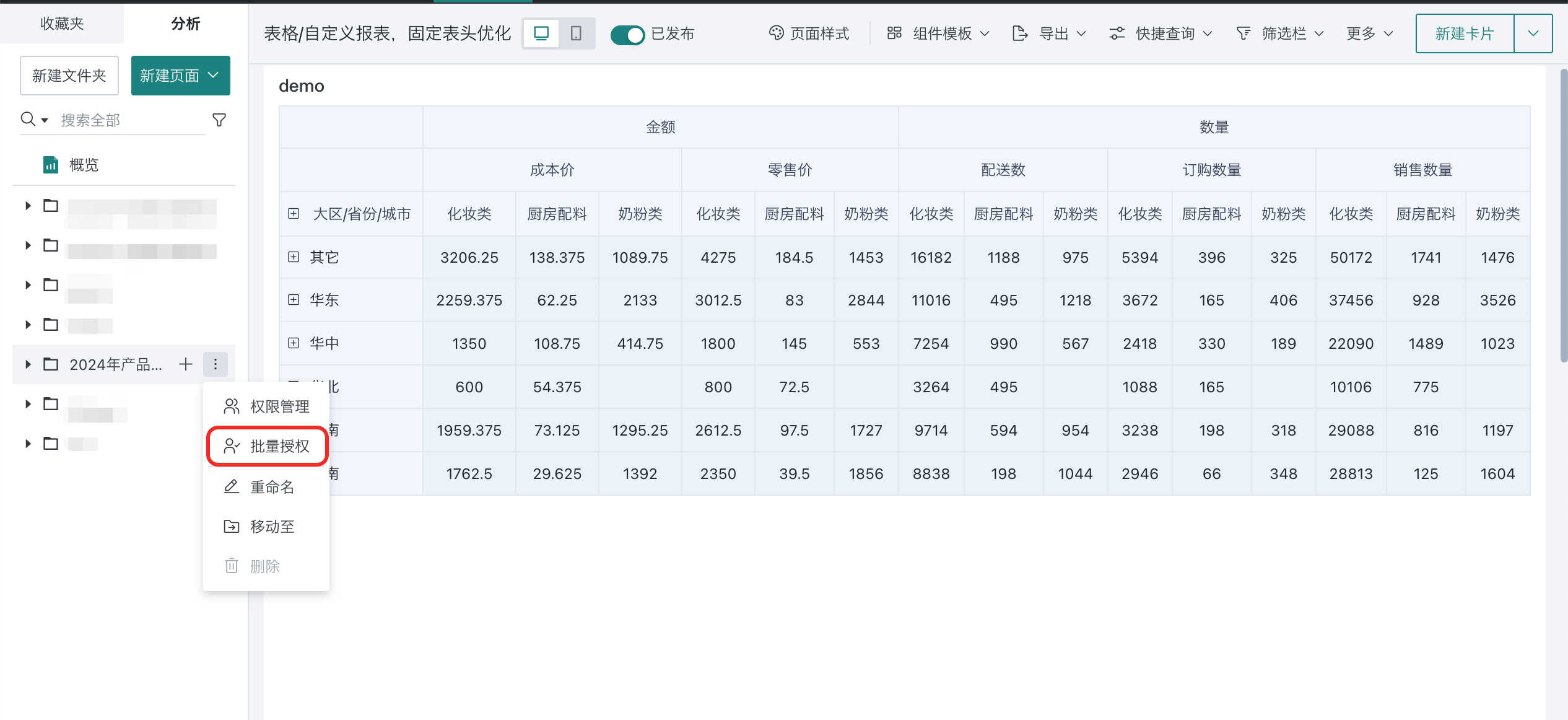Switch to mobile preview layout icon
1568x720 pixels.
(x=576, y=33)
